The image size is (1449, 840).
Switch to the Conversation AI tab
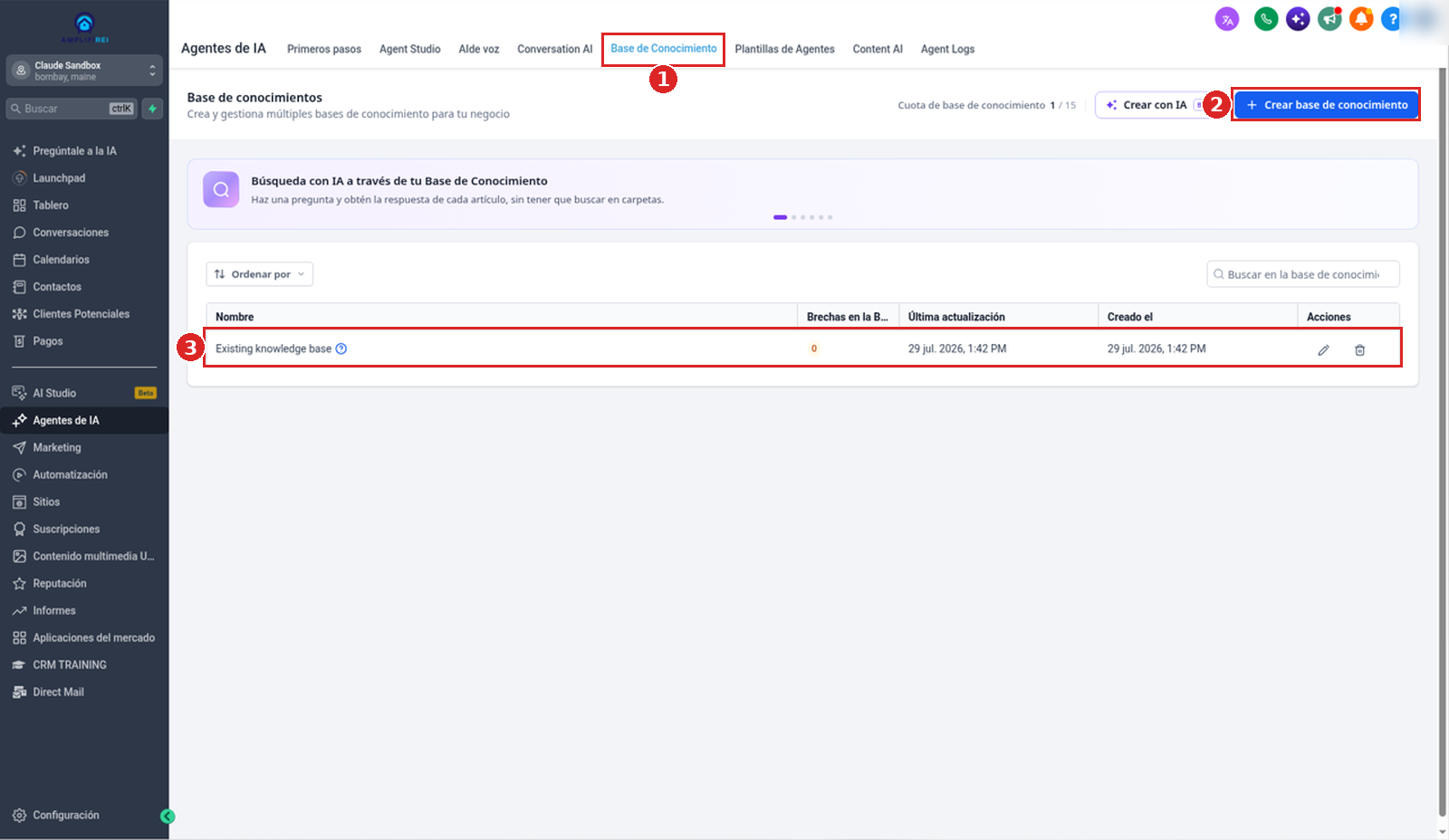pyautogui.click(x=554, y=49)
